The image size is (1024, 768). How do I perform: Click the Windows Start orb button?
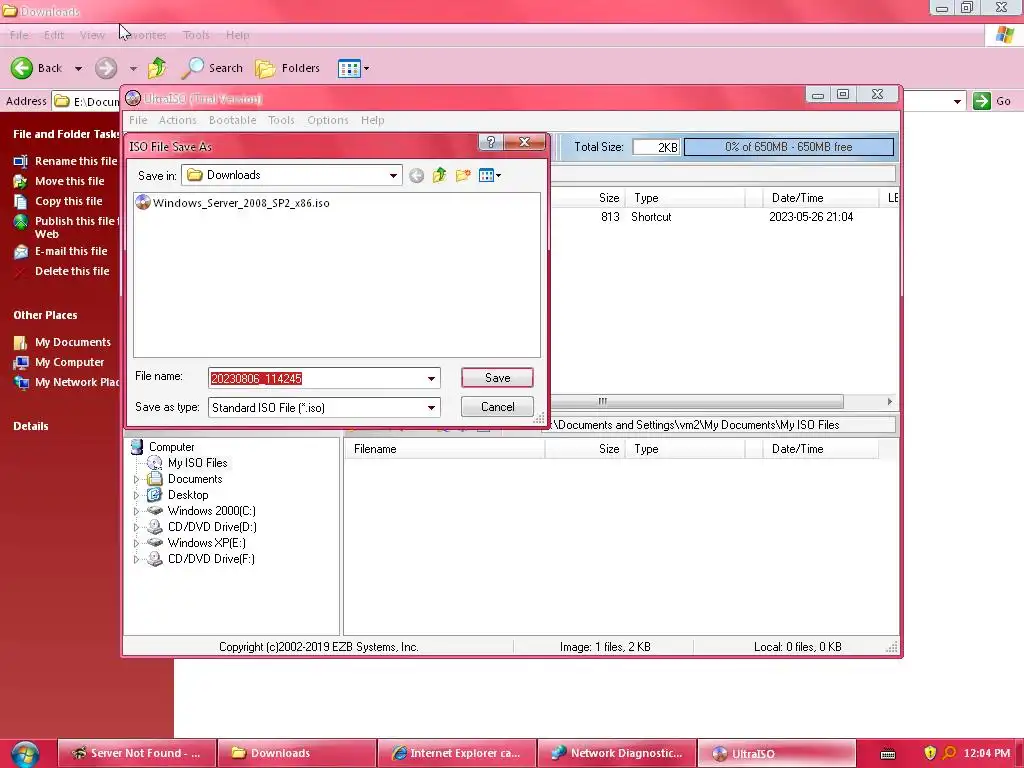point(25,753)
